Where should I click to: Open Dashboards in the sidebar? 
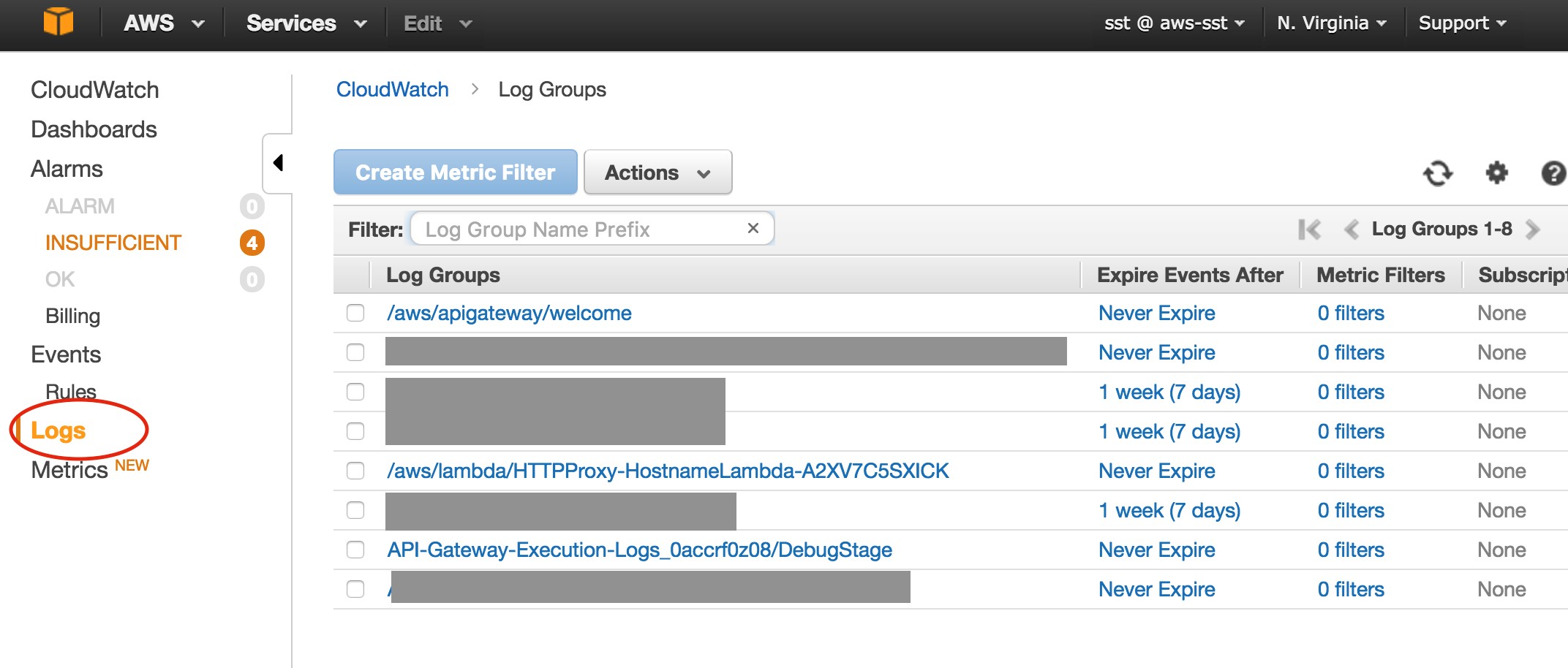tap(94, 129)
